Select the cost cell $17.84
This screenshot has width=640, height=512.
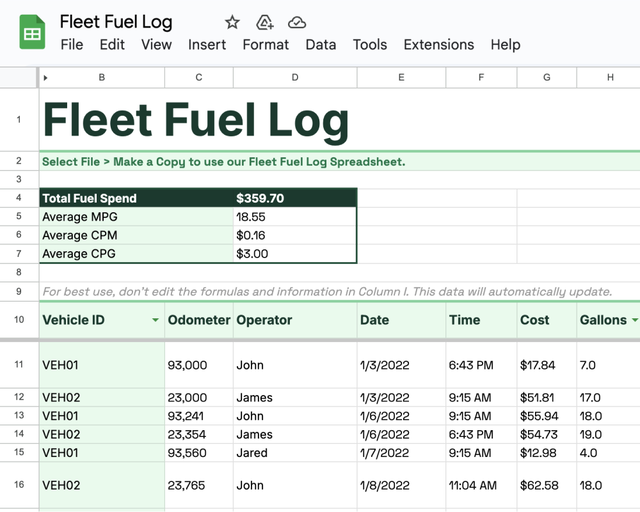(x=547, y=365)
